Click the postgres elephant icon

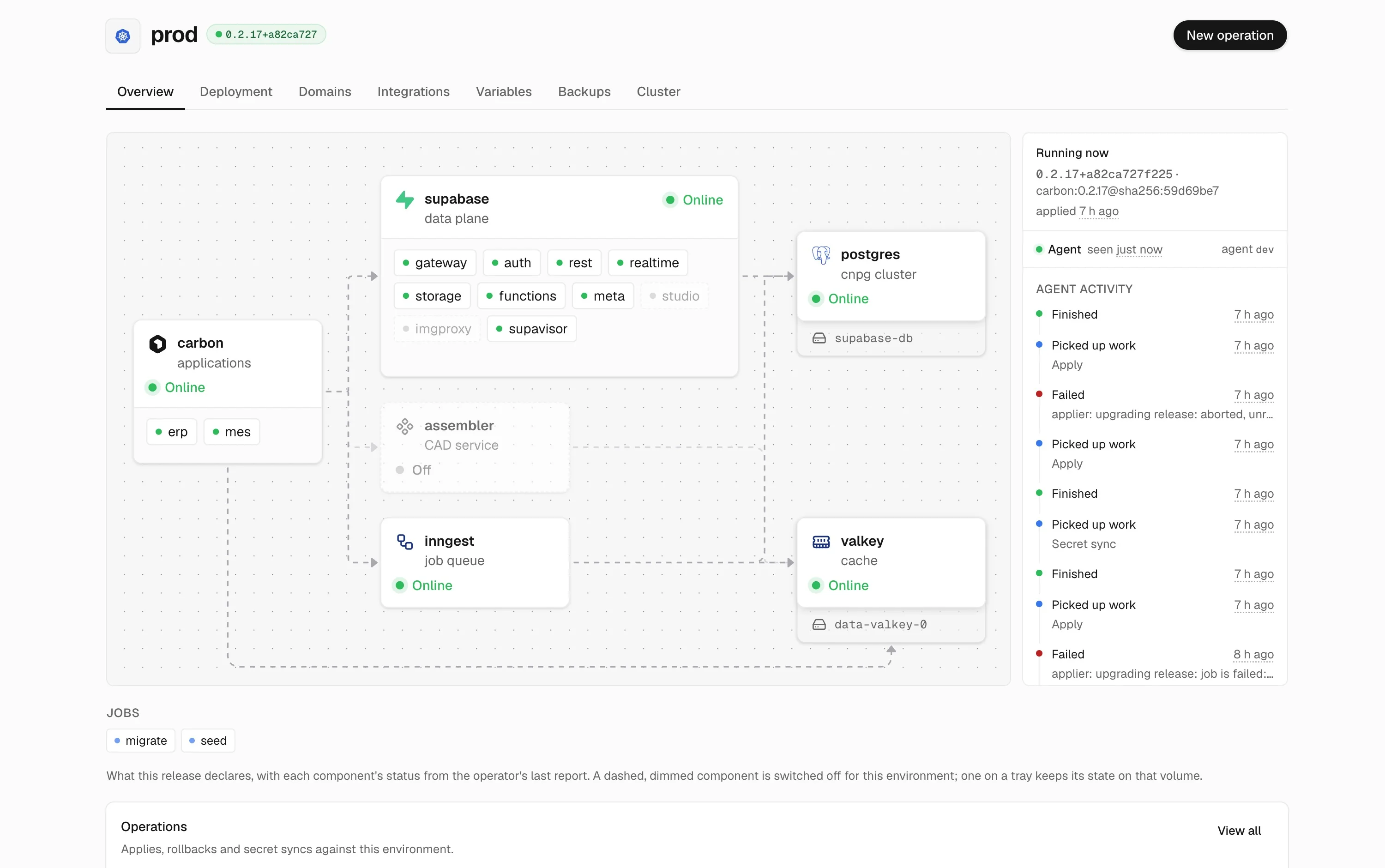coord(821,255)
